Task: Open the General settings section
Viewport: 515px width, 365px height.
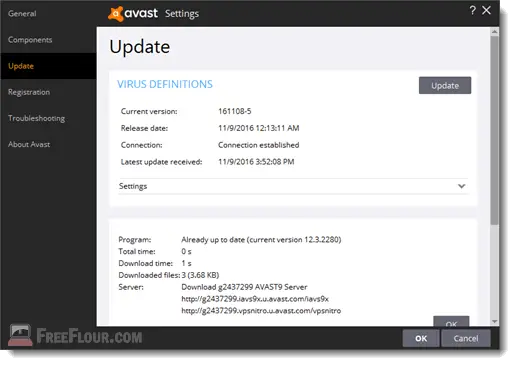Action: pyautogui.click(x=22, y=14)
